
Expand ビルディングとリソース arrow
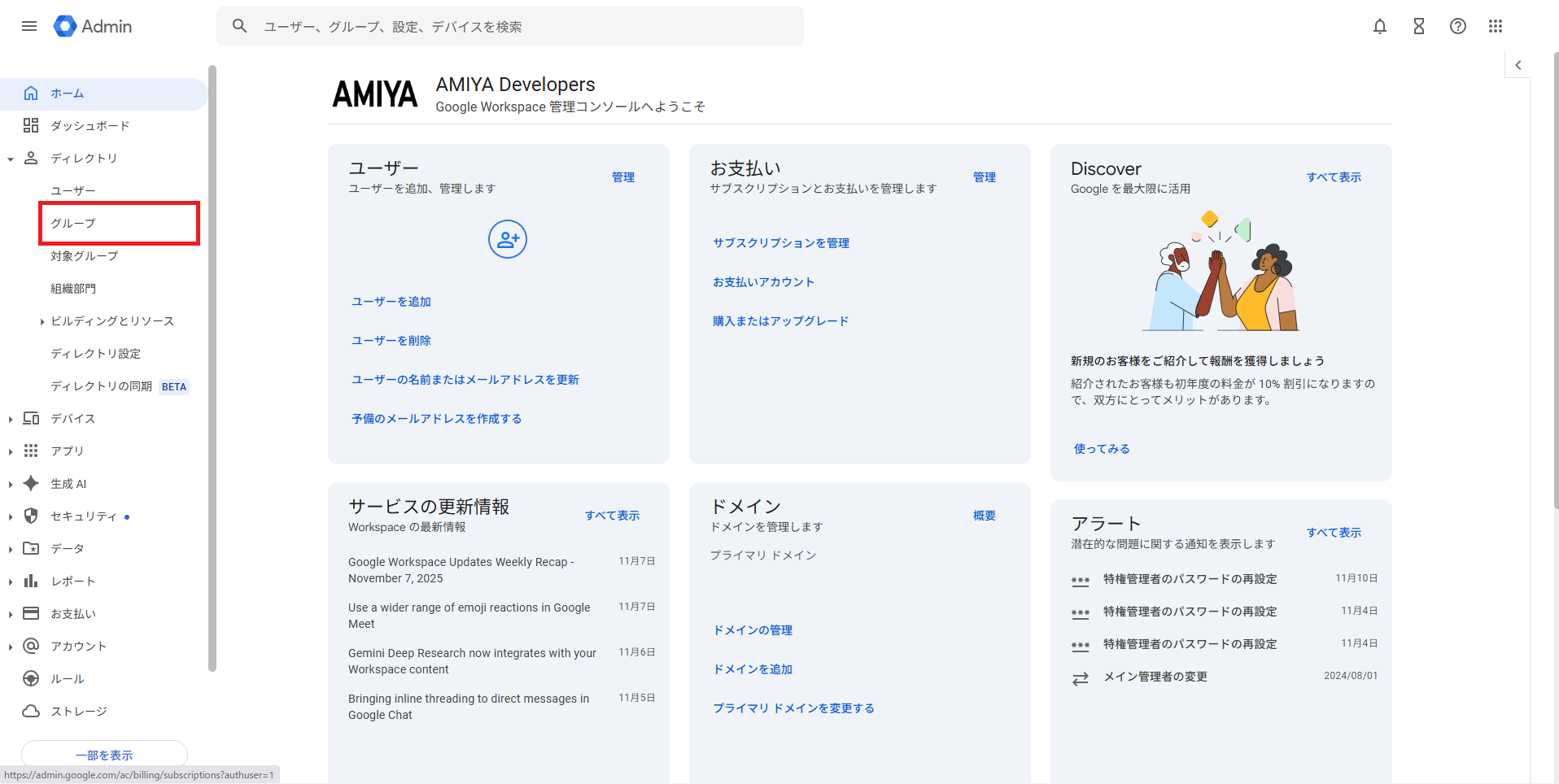point(42,322)
